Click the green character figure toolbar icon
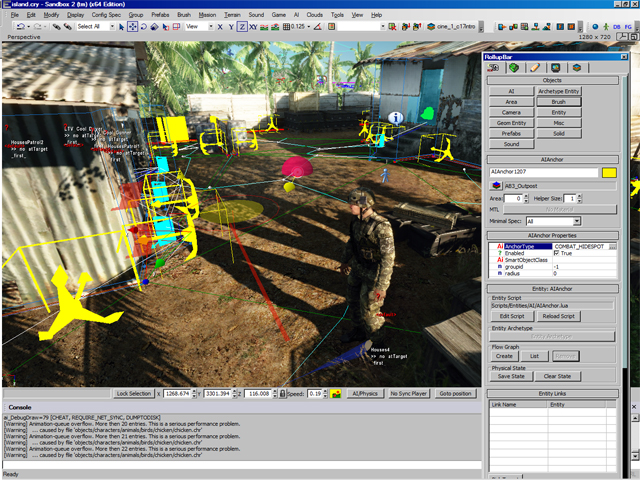This screenshot has width=640, height=480. pos(606,27)
